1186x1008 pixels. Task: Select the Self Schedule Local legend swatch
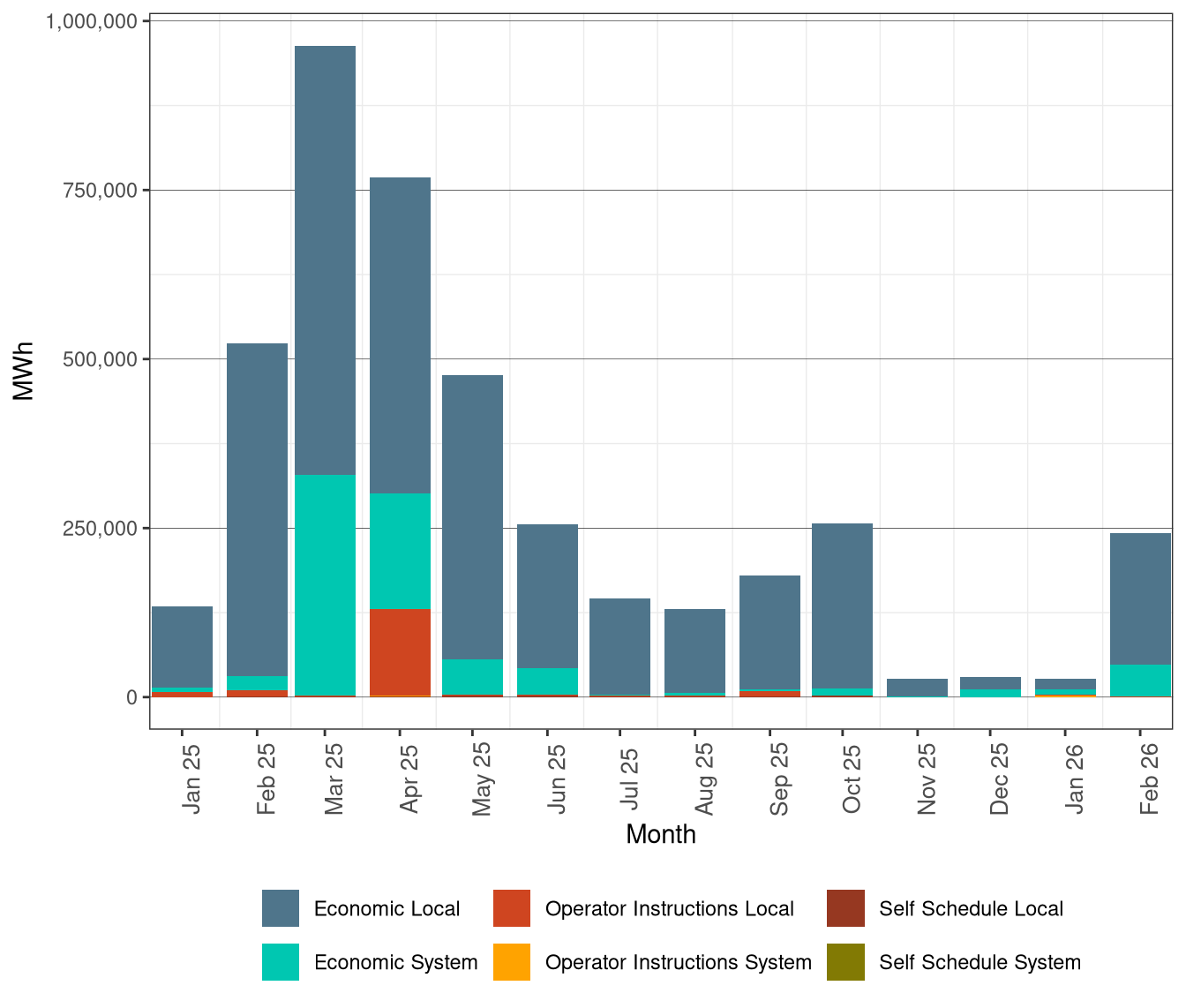click(844, 908)
